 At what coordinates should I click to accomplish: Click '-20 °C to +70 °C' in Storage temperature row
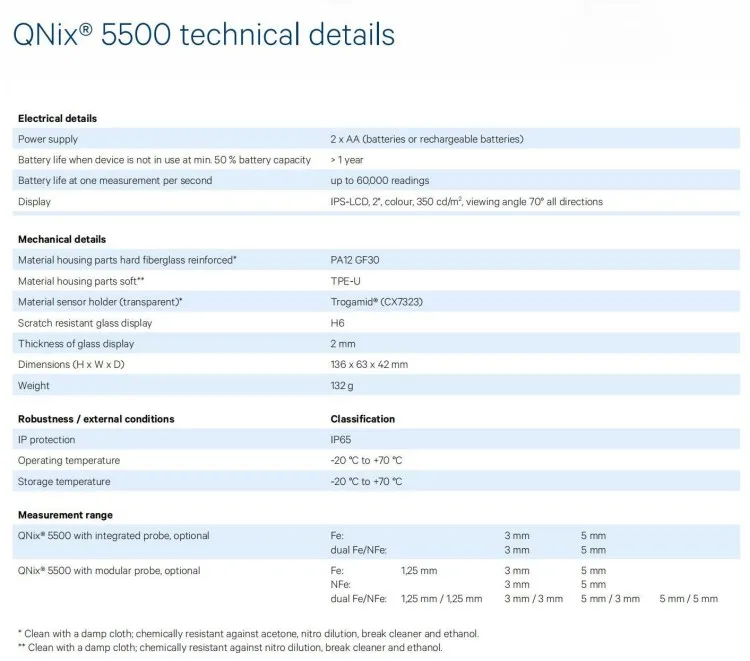click(x=366, y=482)
